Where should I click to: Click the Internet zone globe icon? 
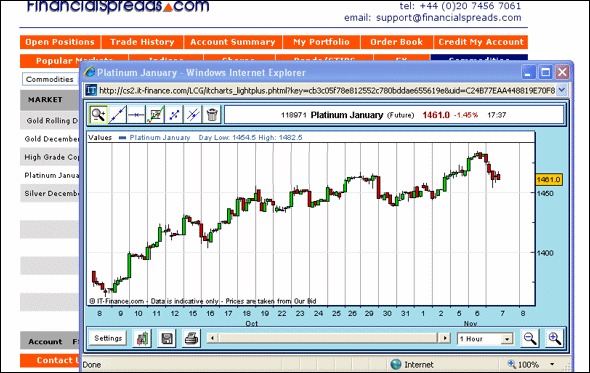point(396,364)
